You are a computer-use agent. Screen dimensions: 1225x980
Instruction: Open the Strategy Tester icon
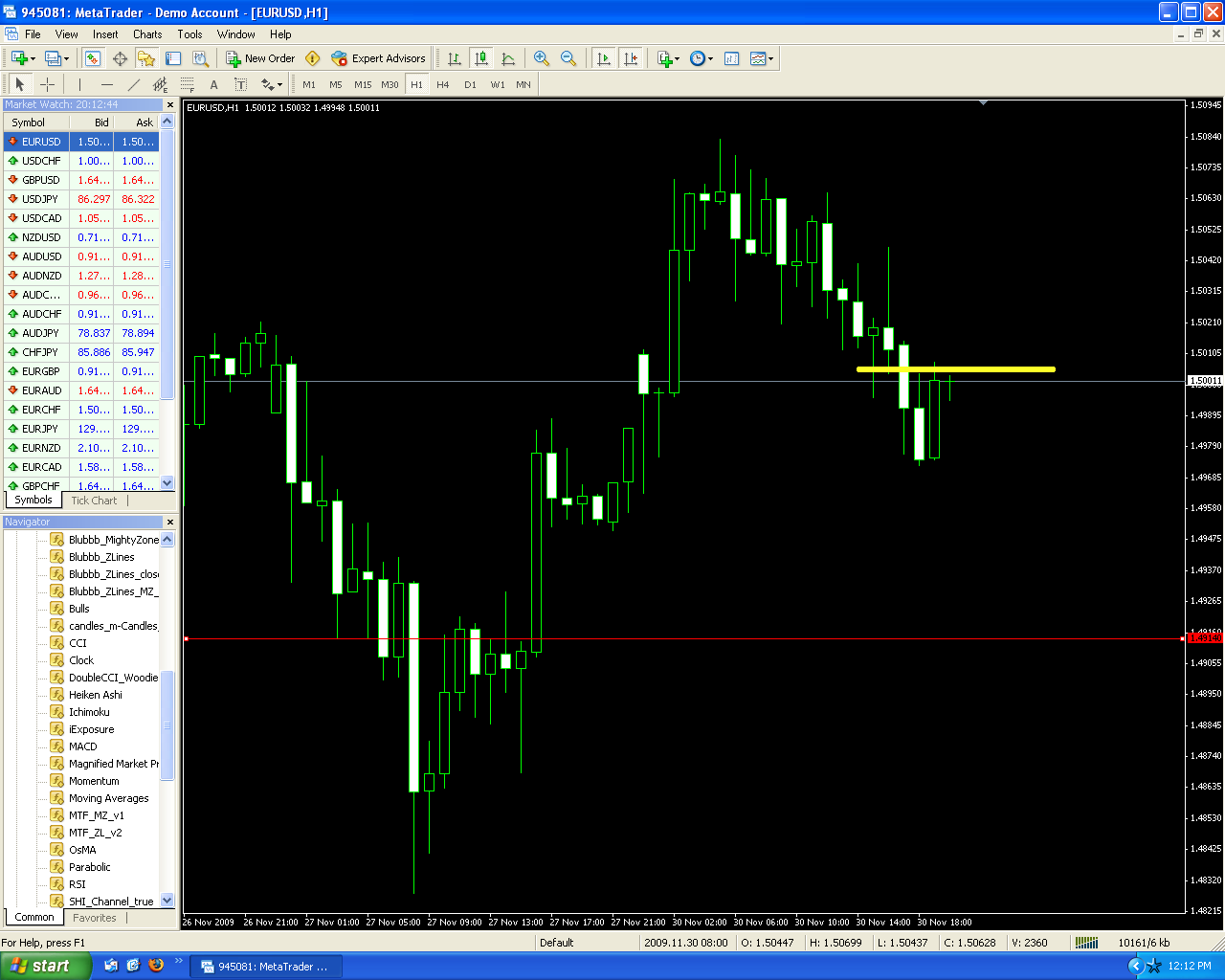[x=200, y=58]
